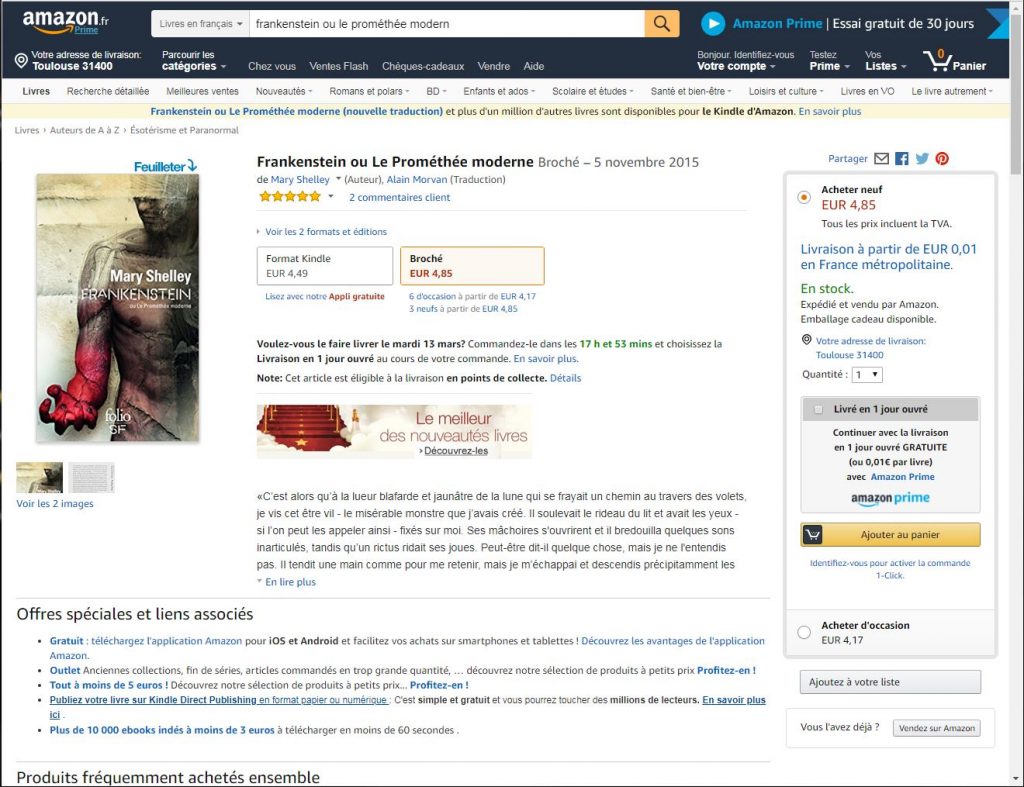
Task: Click the second book image thumbnail
Action: pos(91,477)
